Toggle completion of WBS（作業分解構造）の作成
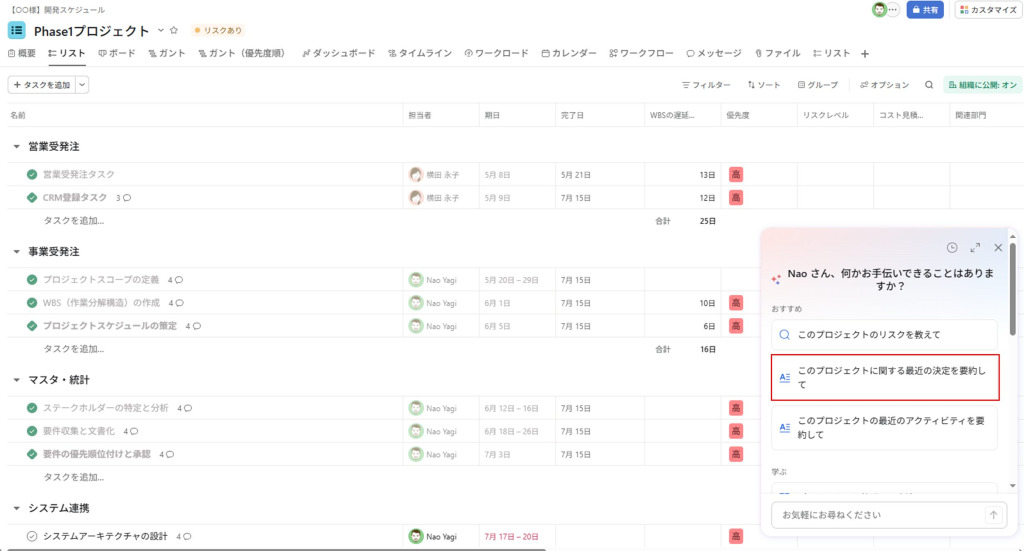The image size is (1024, 551). click(32, 303)
